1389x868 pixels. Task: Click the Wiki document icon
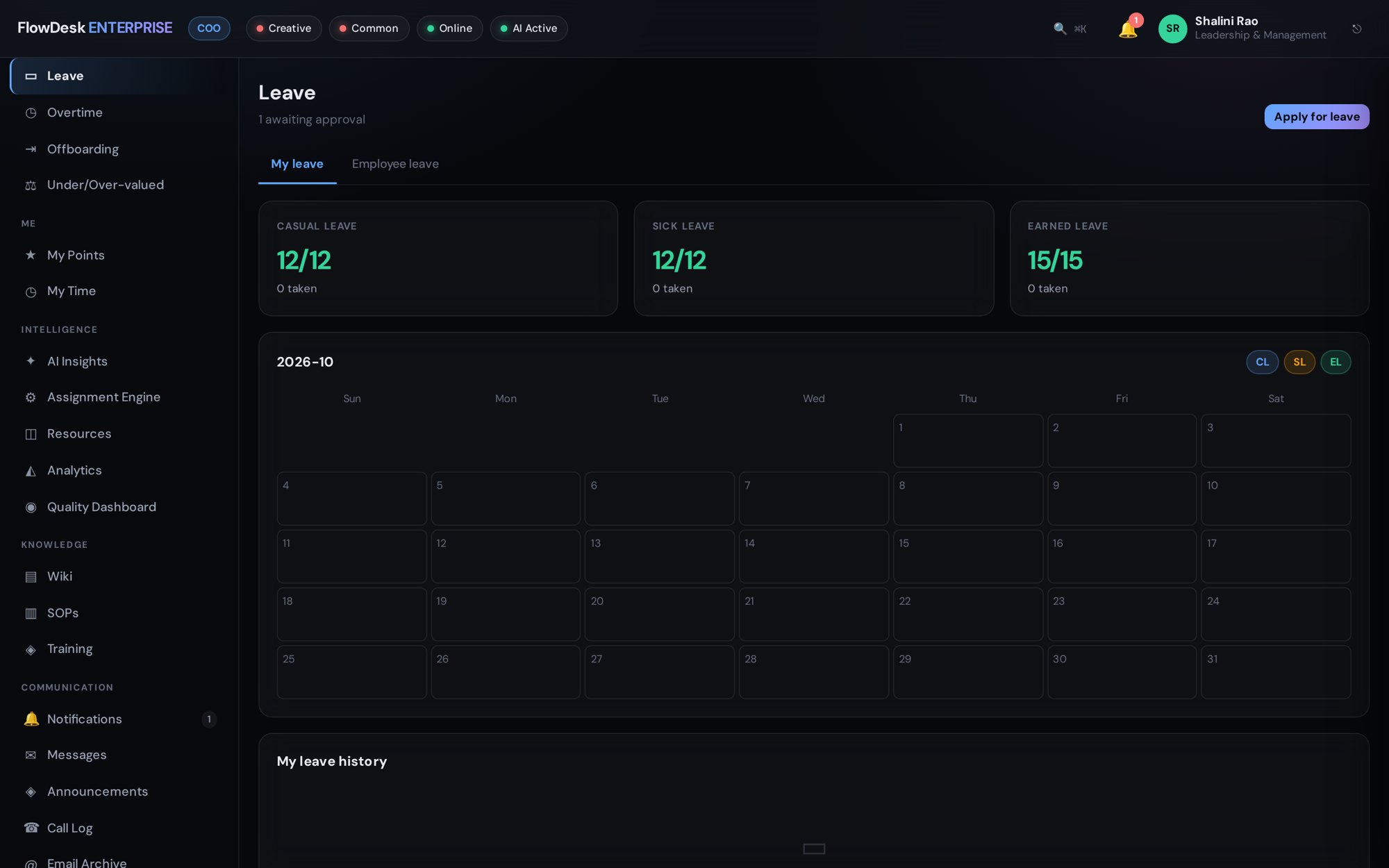coord(31,577)
